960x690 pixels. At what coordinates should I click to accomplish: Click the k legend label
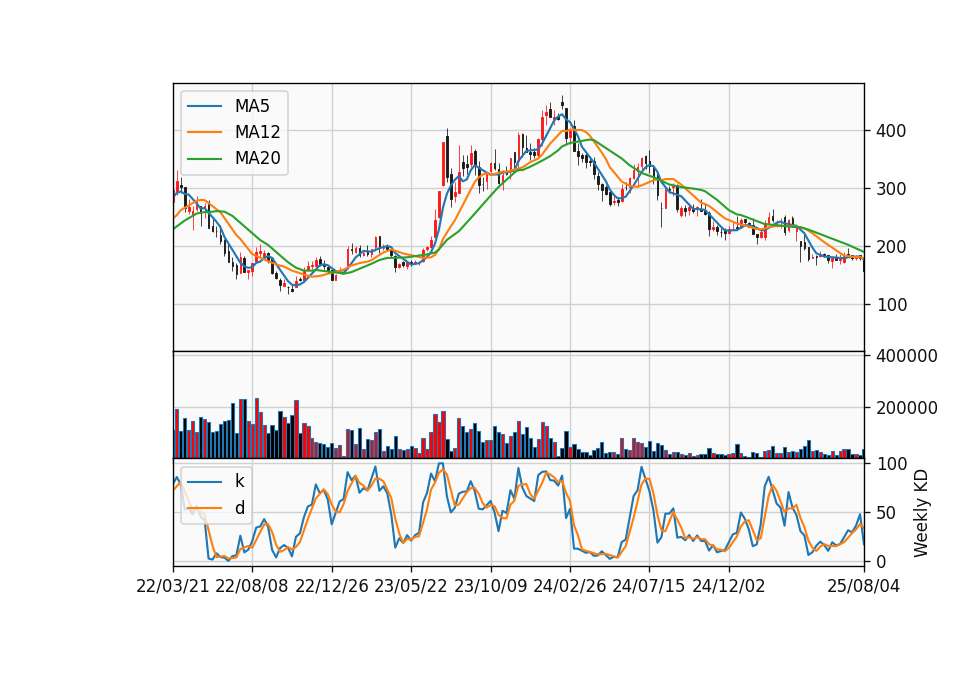click(x=239, y=481)
